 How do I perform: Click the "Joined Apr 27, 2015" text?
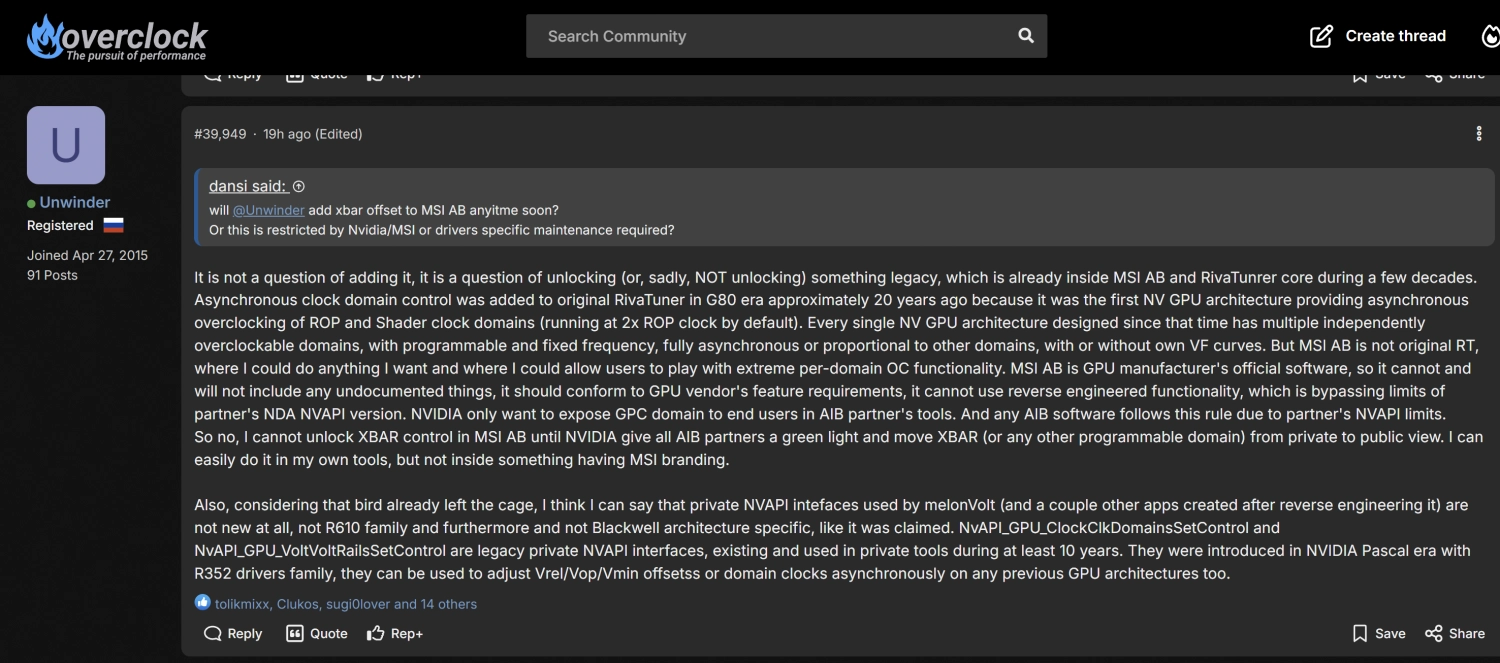click(87, 255)
